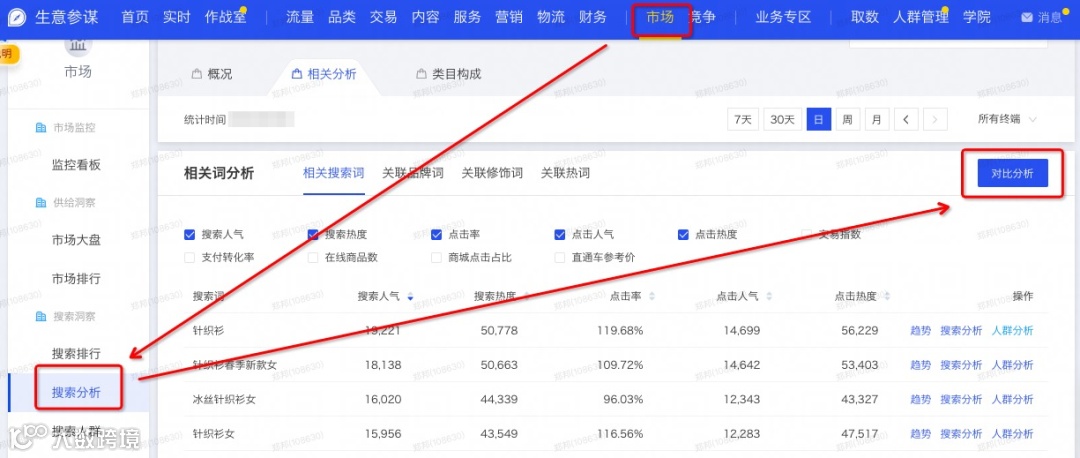Image resolution: width=1080 pixels, height=458 pixels.
Task: Go to next date with right chevron
Action: click(x=935, y=119)
